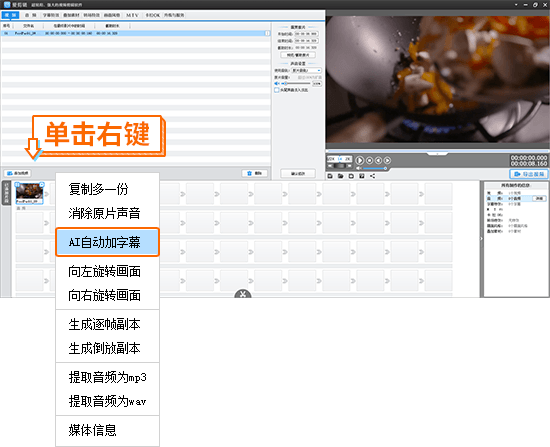
Task: Click the jog wheel left arrow
Action: (330, 166)
